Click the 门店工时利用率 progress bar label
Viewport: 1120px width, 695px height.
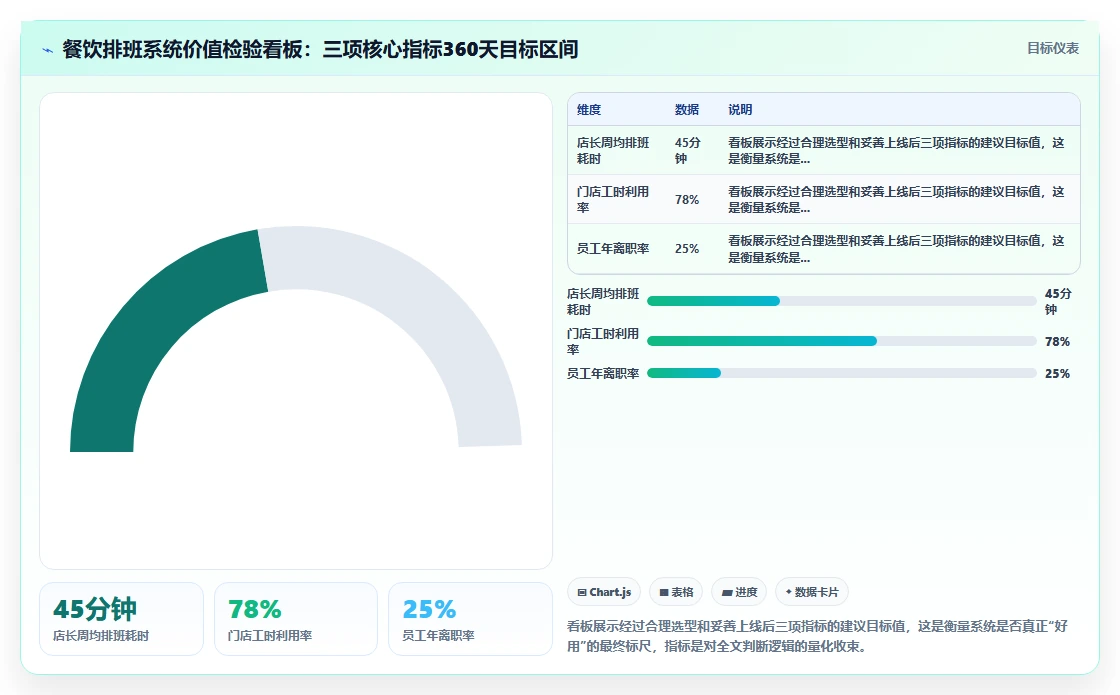[603, 341]
